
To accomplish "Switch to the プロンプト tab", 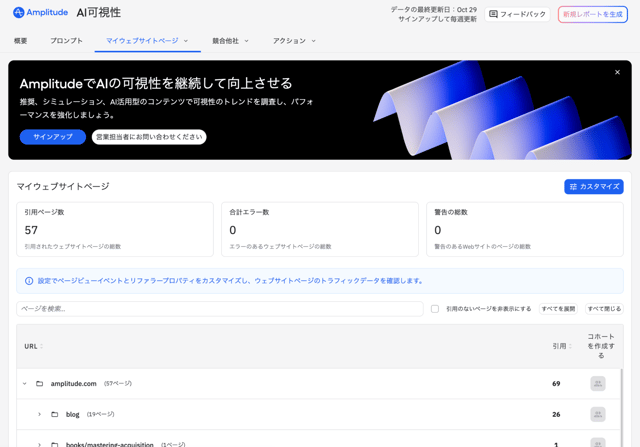I will pos(66,41).
